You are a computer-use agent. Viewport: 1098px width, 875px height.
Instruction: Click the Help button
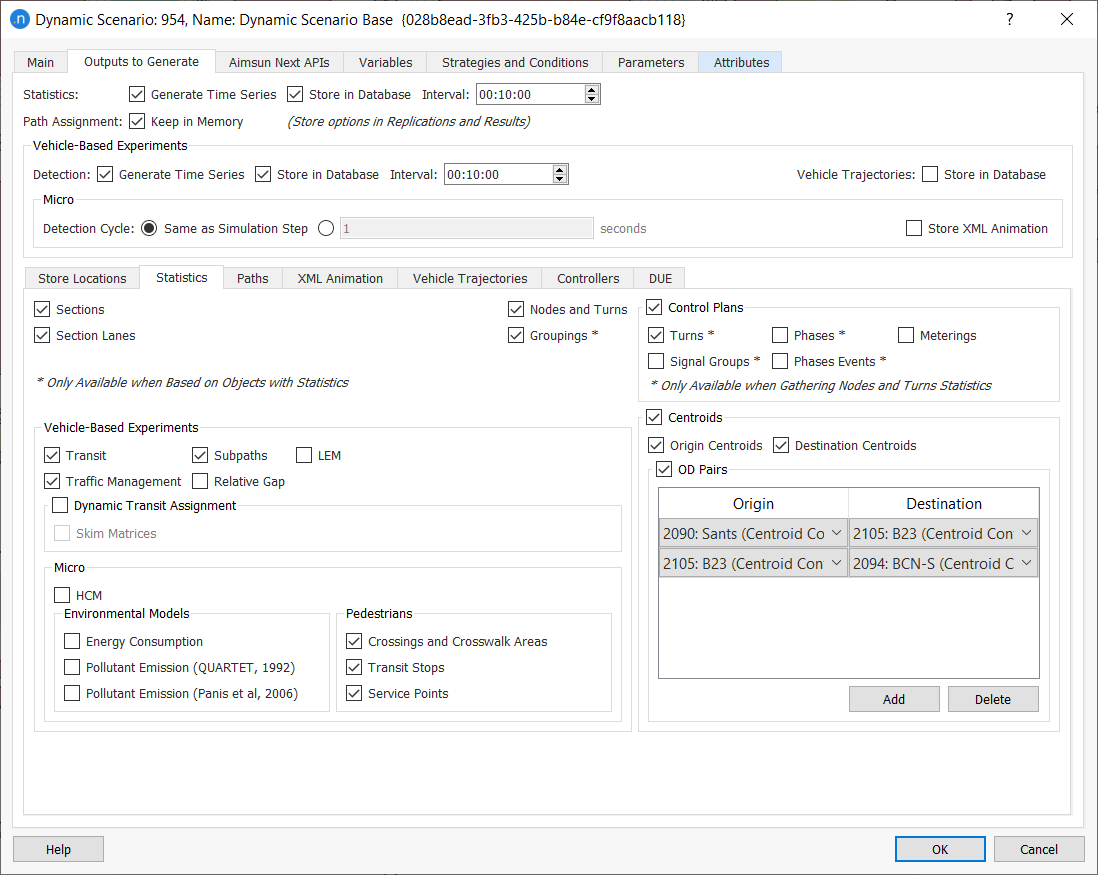tap(58, 849)
